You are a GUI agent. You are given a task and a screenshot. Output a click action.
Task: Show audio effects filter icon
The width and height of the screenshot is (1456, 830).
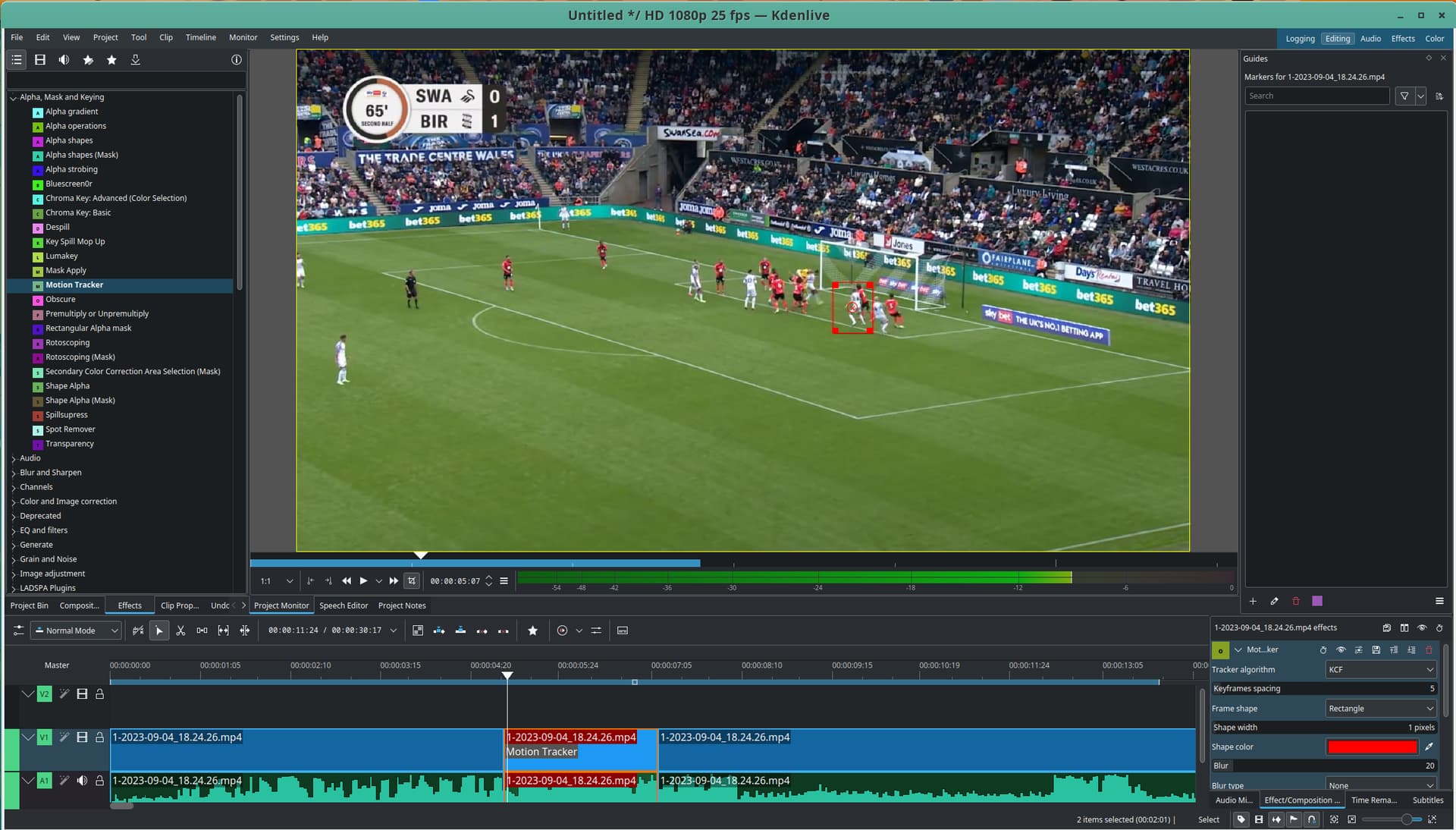pos(64,60)
